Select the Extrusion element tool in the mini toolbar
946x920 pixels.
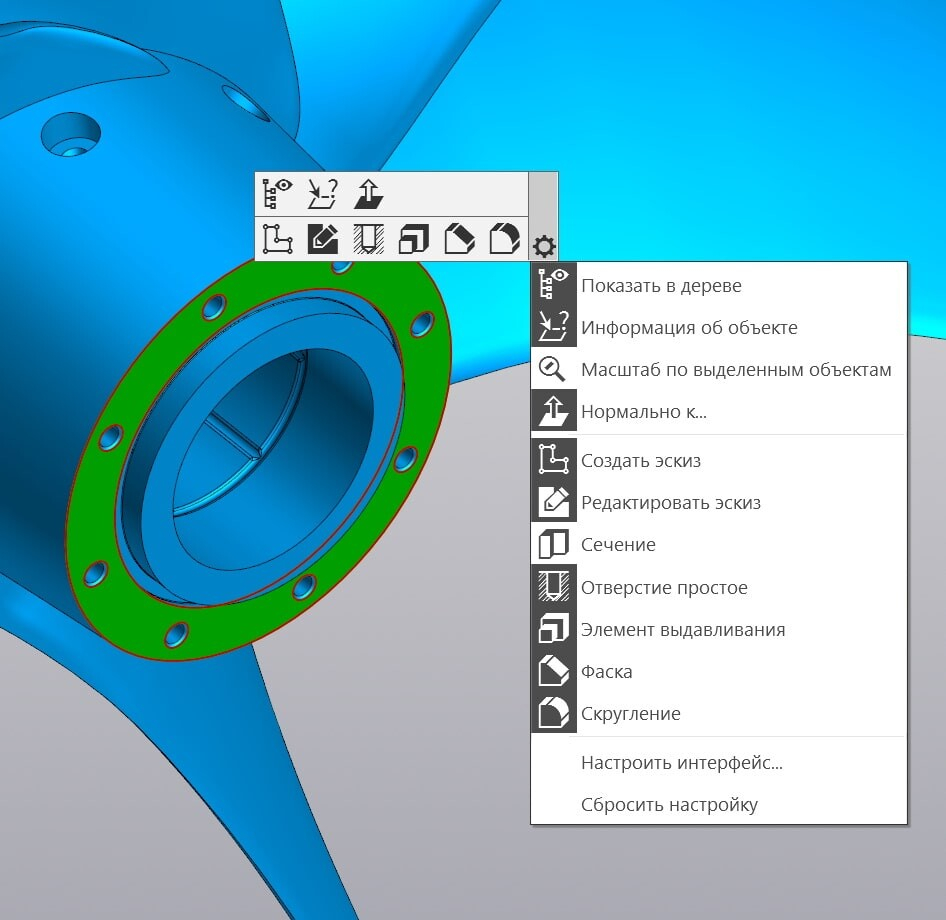(x=414, y=239)
